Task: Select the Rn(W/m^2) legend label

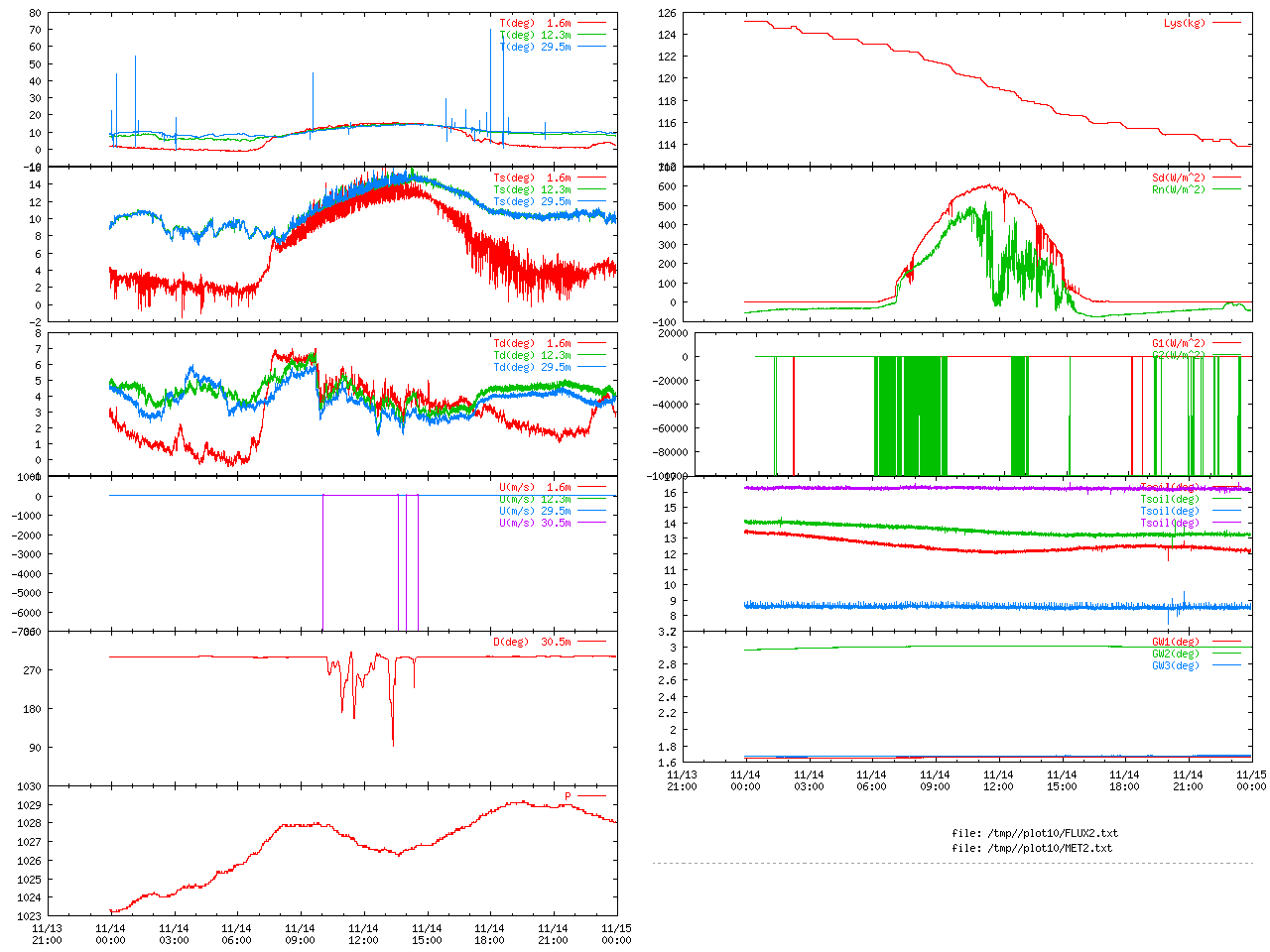Action: (1179, 189)
